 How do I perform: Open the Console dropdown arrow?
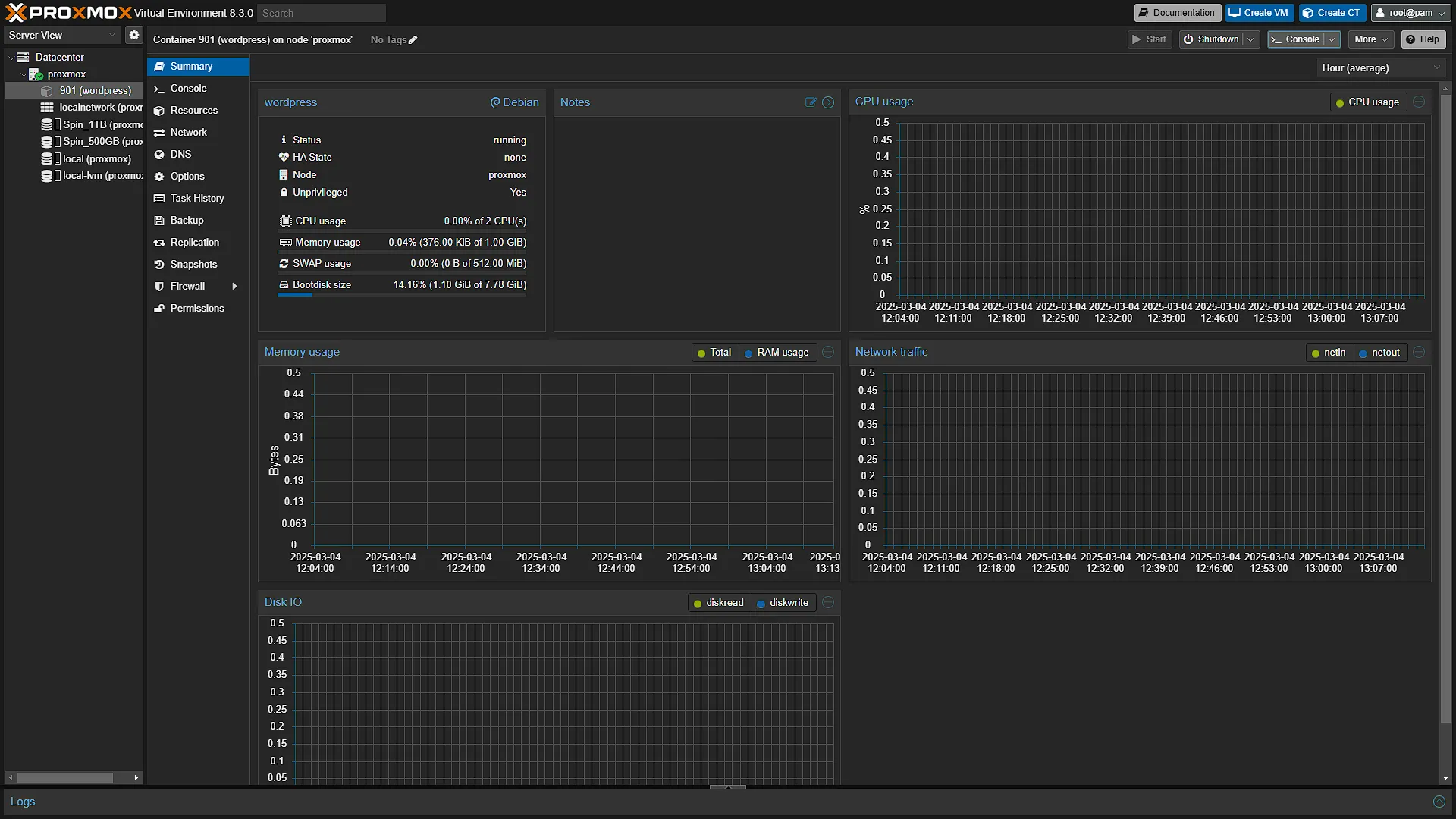point(1332,39)
